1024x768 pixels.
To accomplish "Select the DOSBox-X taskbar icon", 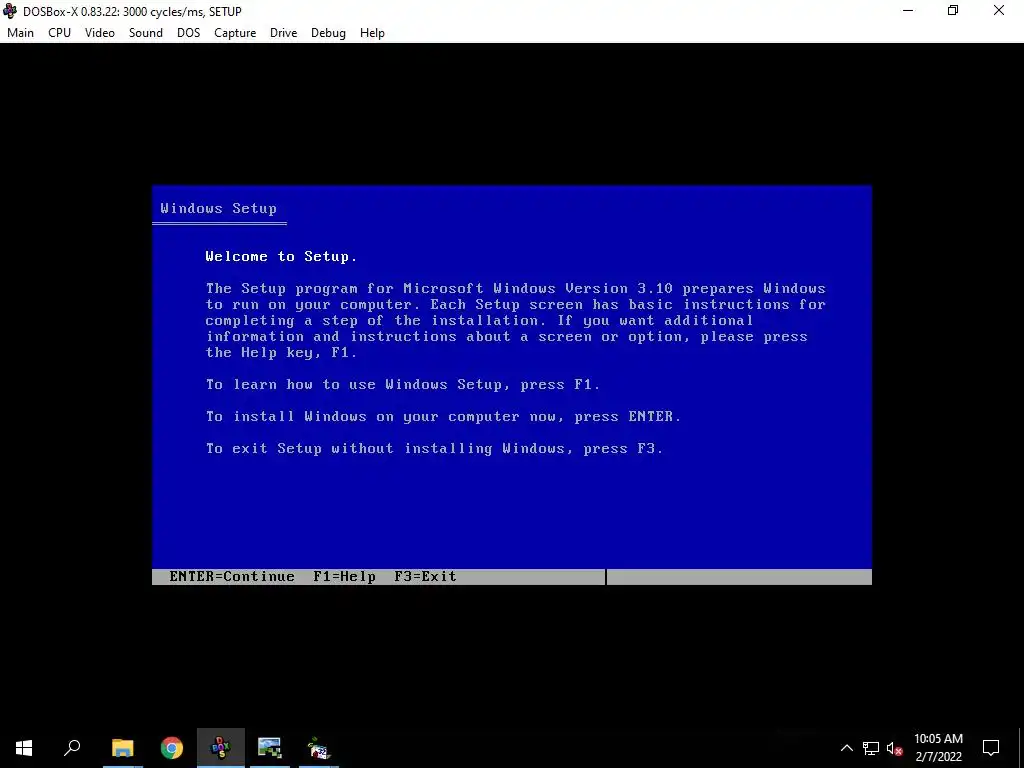I will 221,748.
